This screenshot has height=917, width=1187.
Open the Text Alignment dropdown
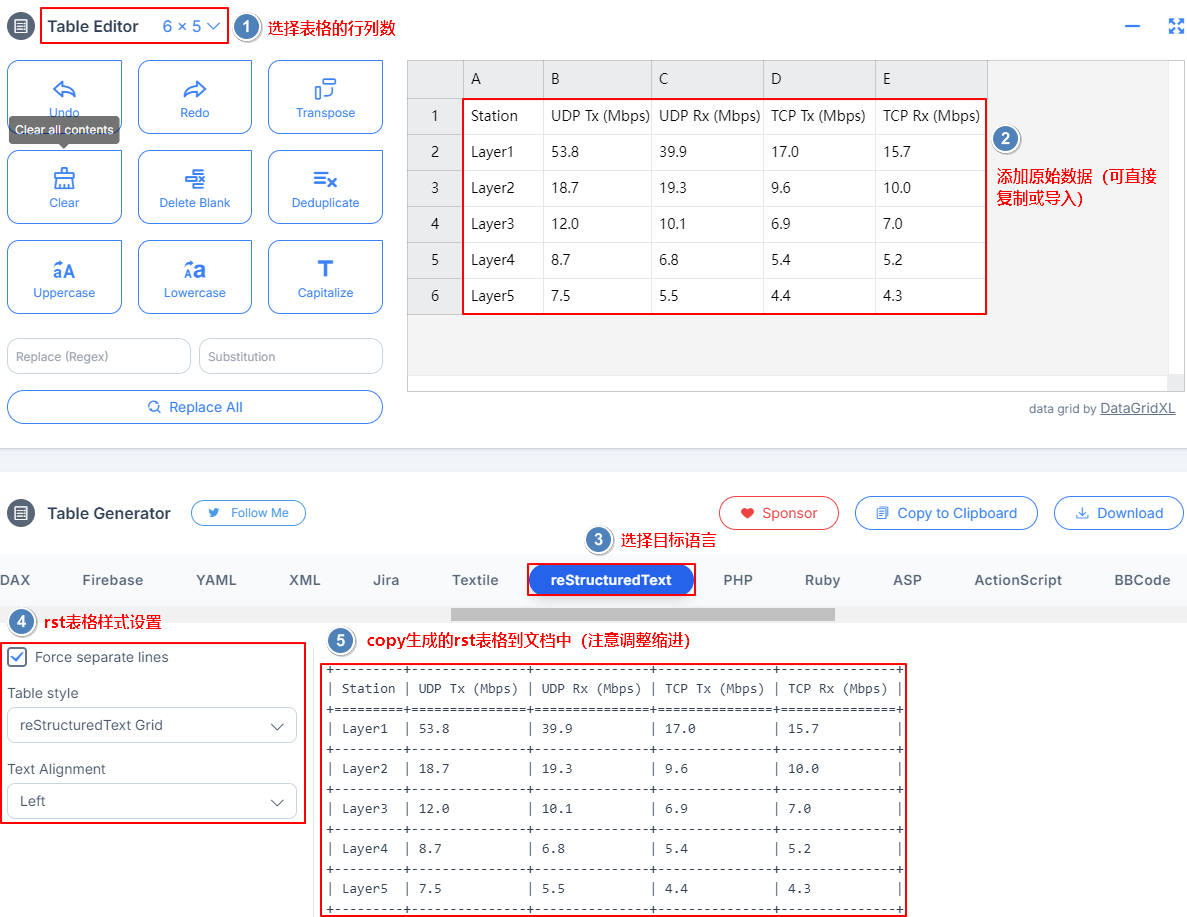[152, 801]
